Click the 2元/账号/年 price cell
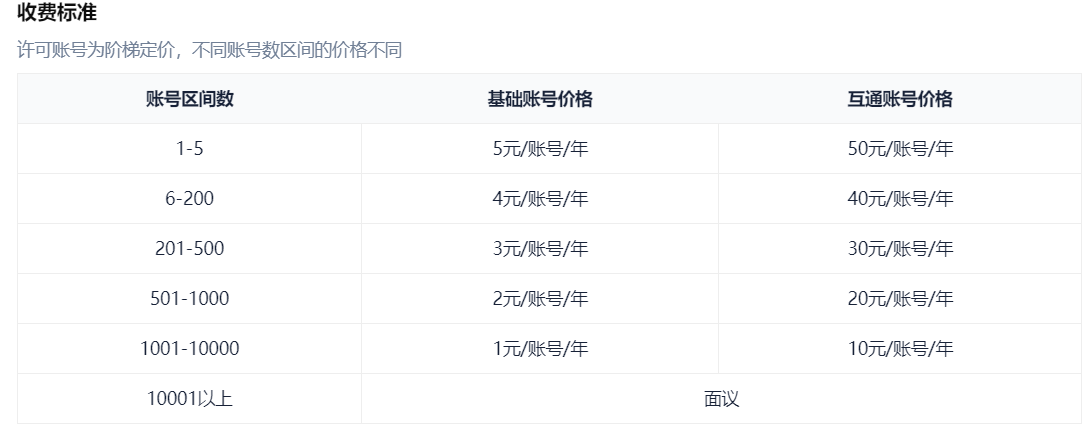The width and height of the screenshot is (1091, 428). [x=540, y=299]
